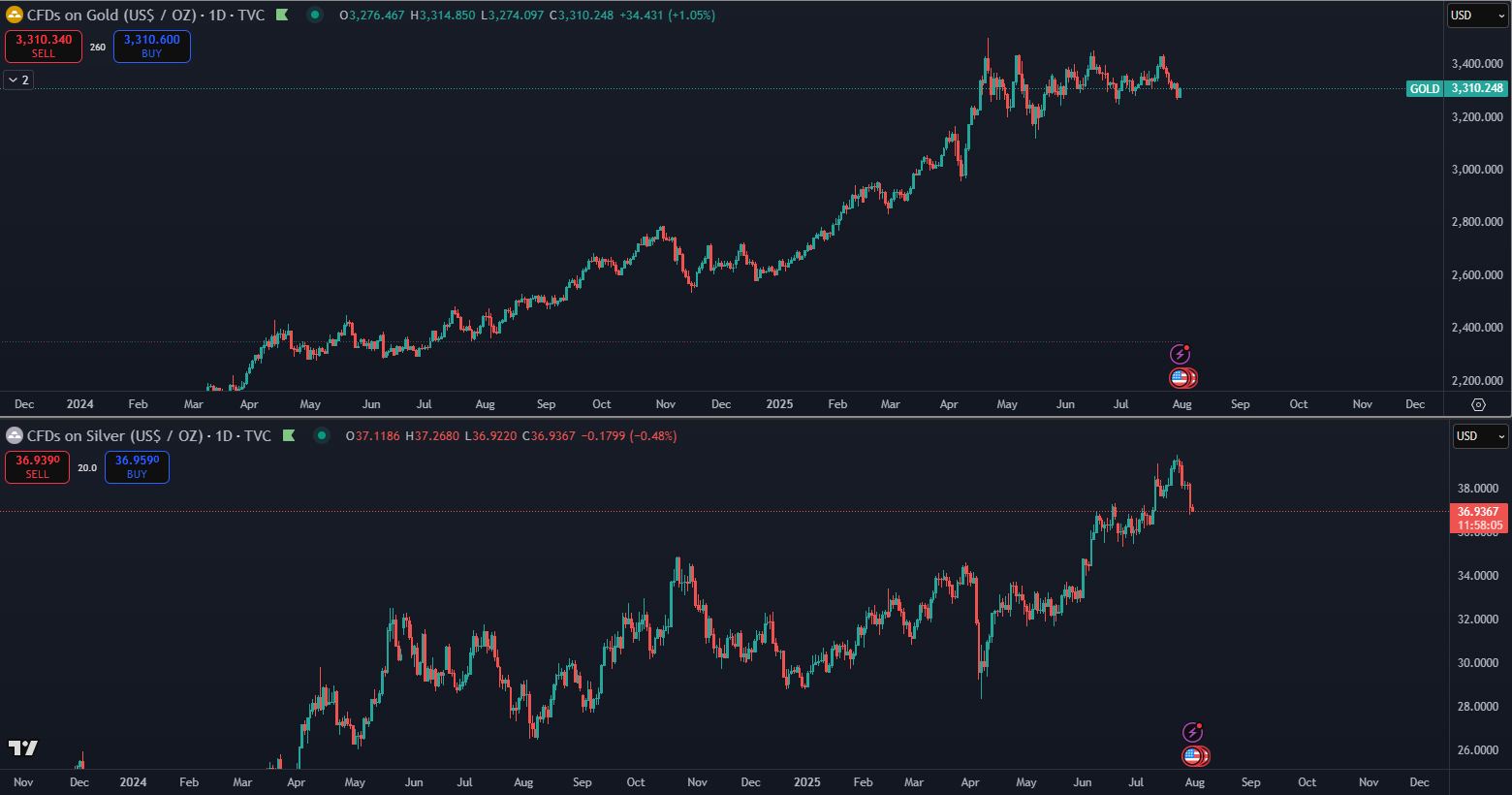Open the US flag economic event on Gold chart
This screenshot has height=795, width=1512.
coord(1181,378)
